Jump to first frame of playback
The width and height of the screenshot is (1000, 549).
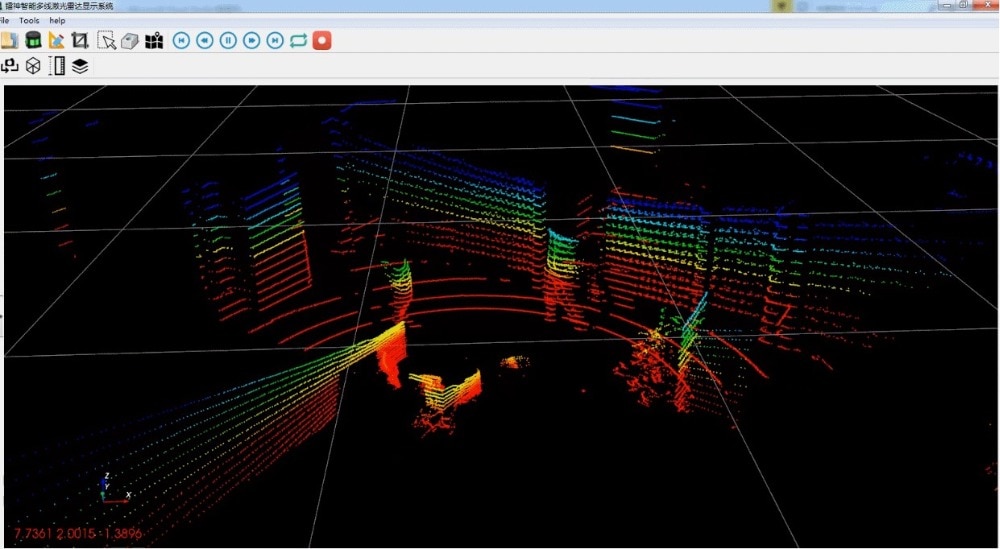tap(181, 40)
